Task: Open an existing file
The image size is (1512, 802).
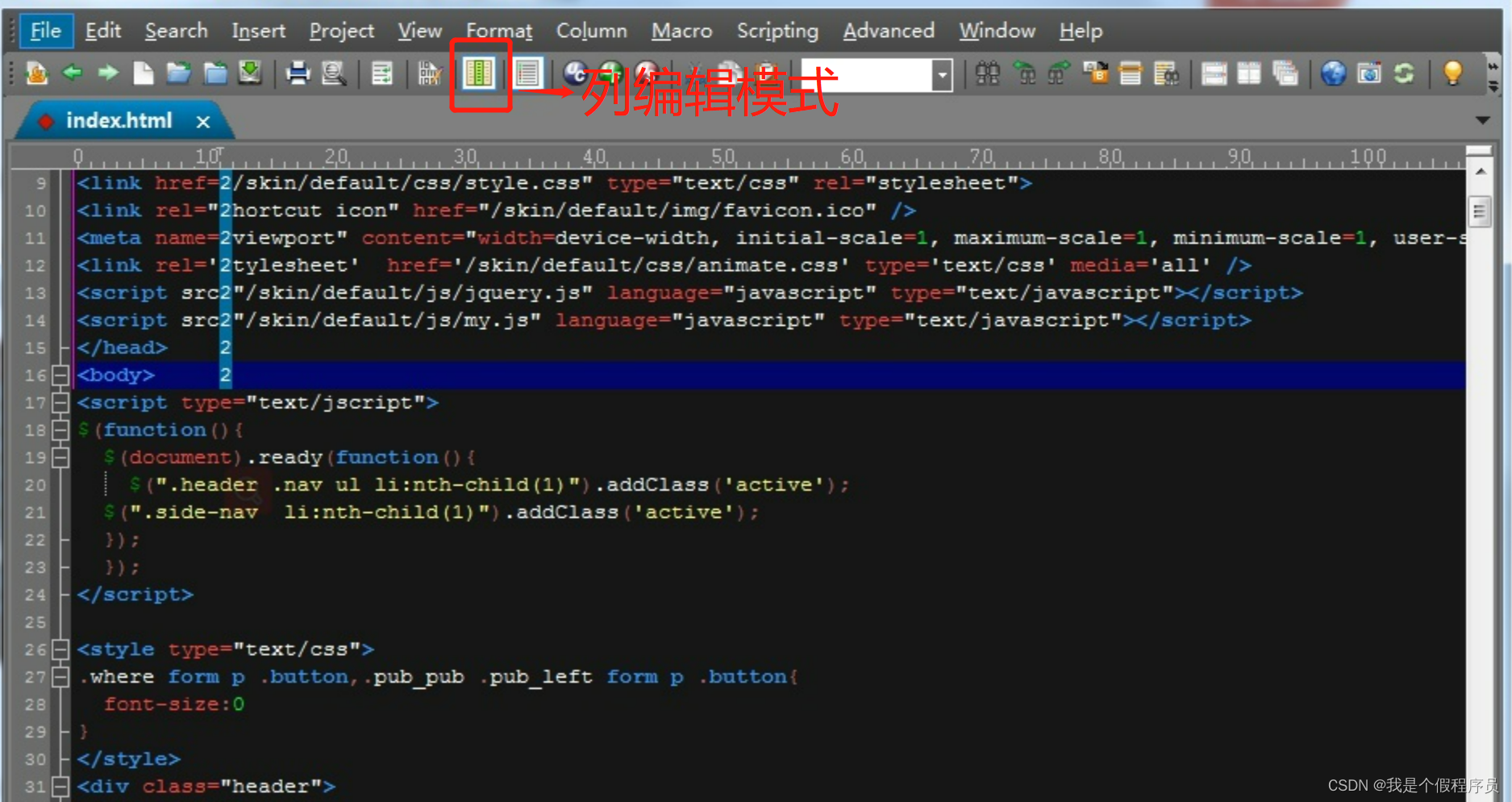Action: click(x=179, y=73)
